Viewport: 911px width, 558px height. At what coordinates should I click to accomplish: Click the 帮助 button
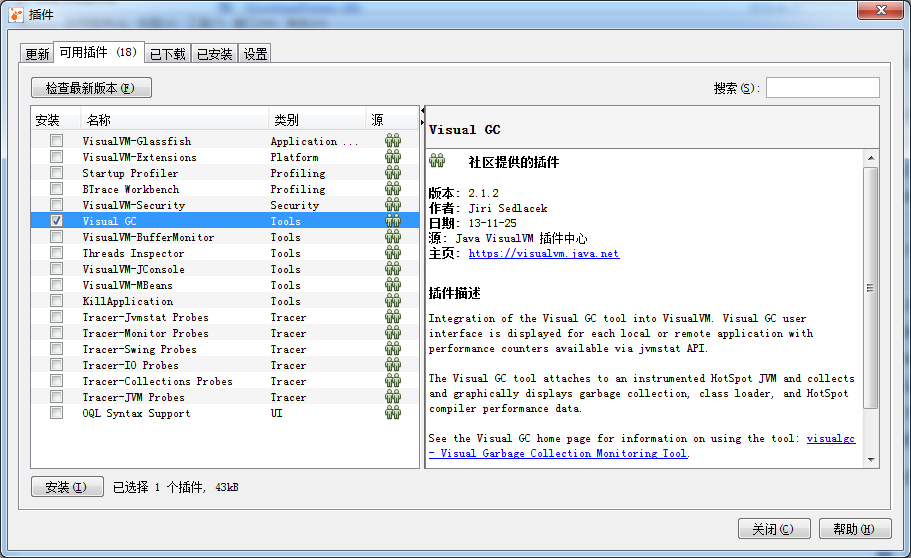pos(855,529)
